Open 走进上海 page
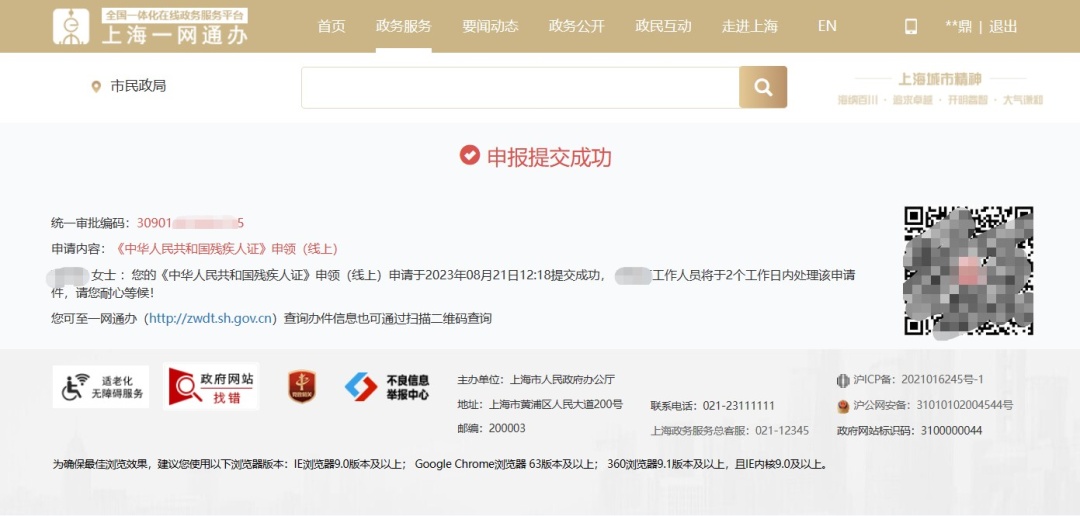 749,26
